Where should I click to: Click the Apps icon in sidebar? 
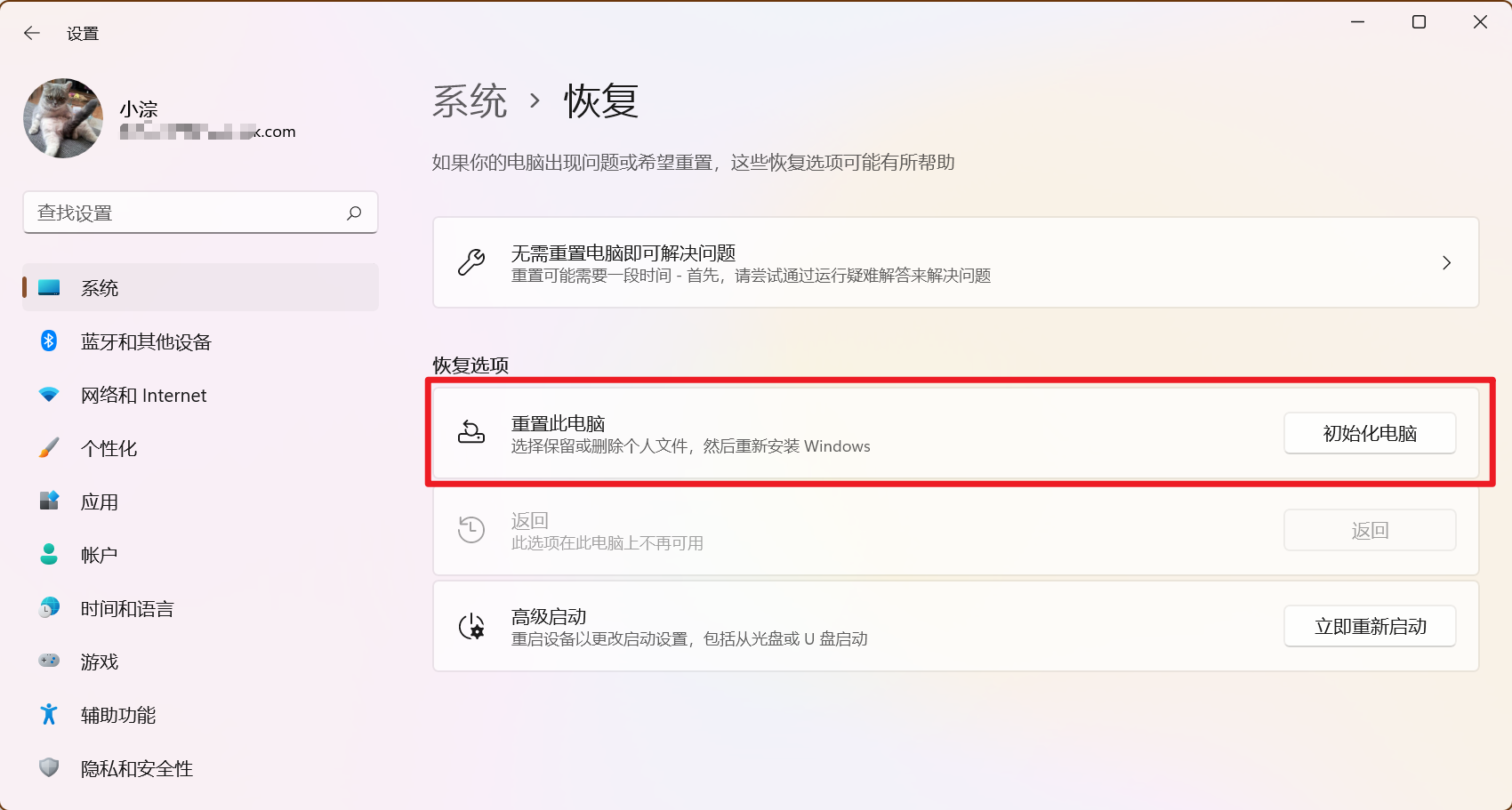49,501
